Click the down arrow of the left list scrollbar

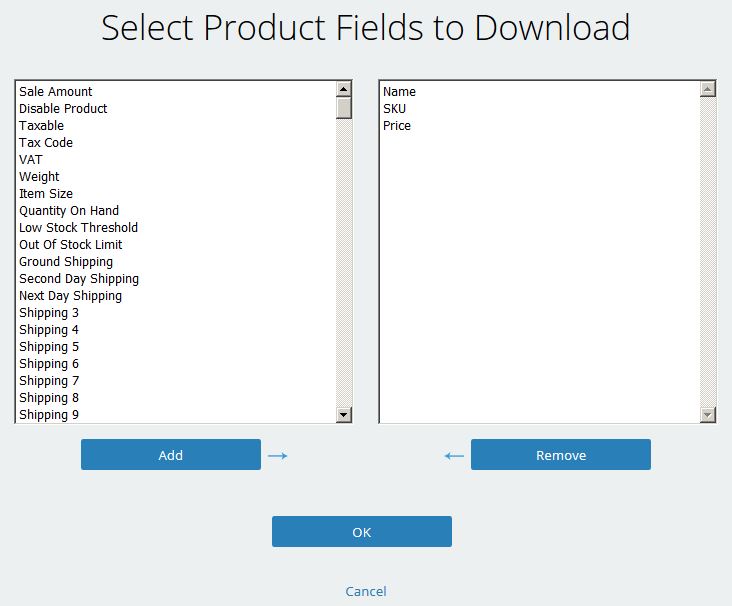[344, 414]
